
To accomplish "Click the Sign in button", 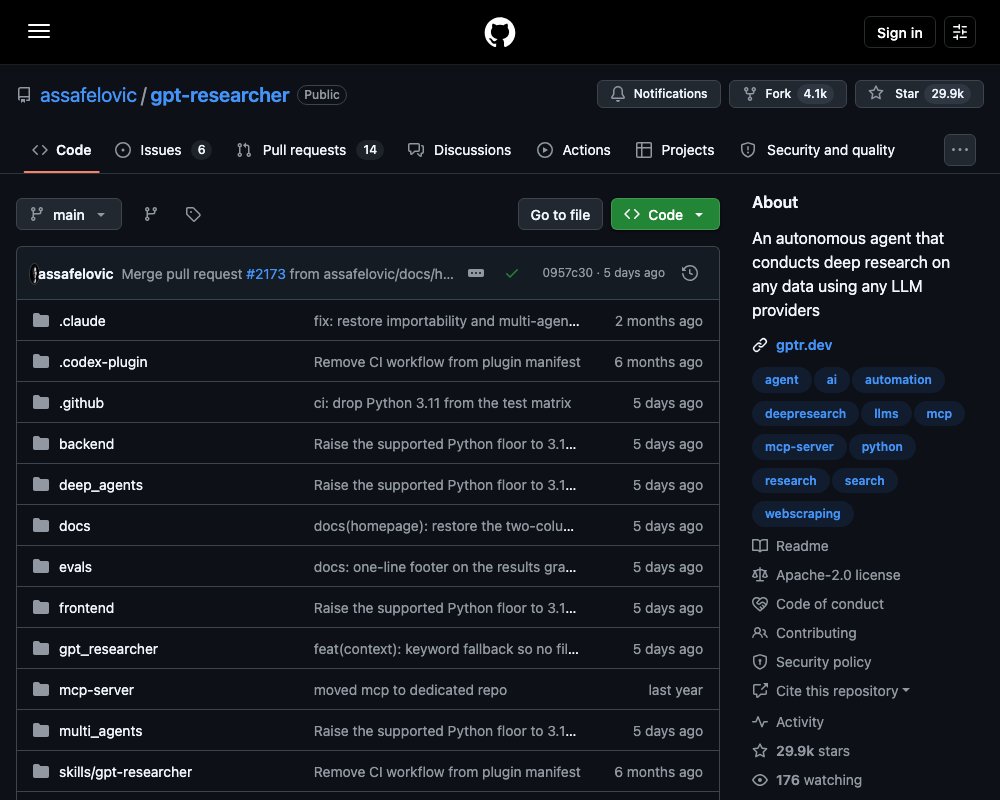I will click(899, 33).
